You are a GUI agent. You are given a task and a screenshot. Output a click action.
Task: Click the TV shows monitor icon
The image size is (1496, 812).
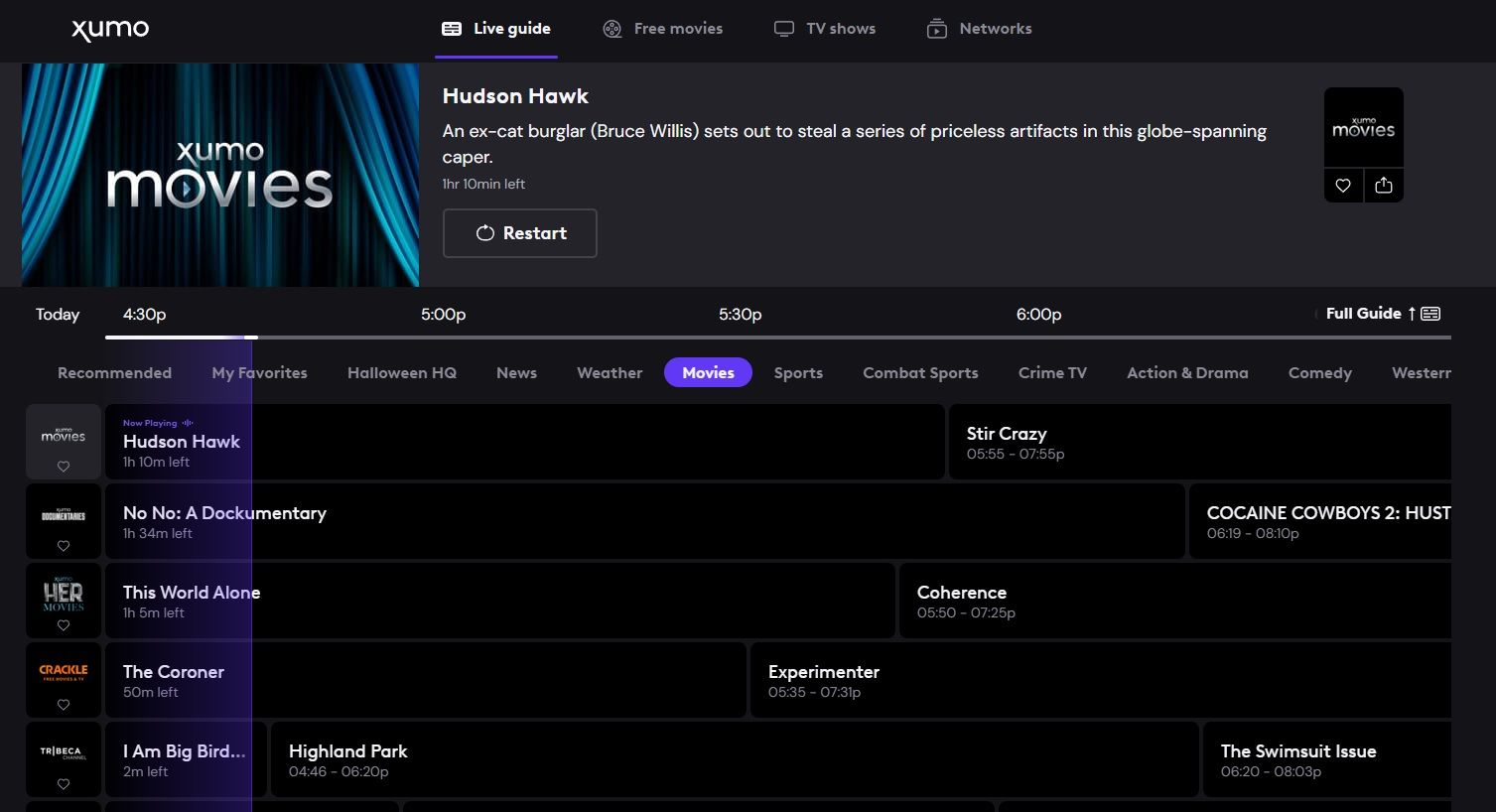click(784, 29)
